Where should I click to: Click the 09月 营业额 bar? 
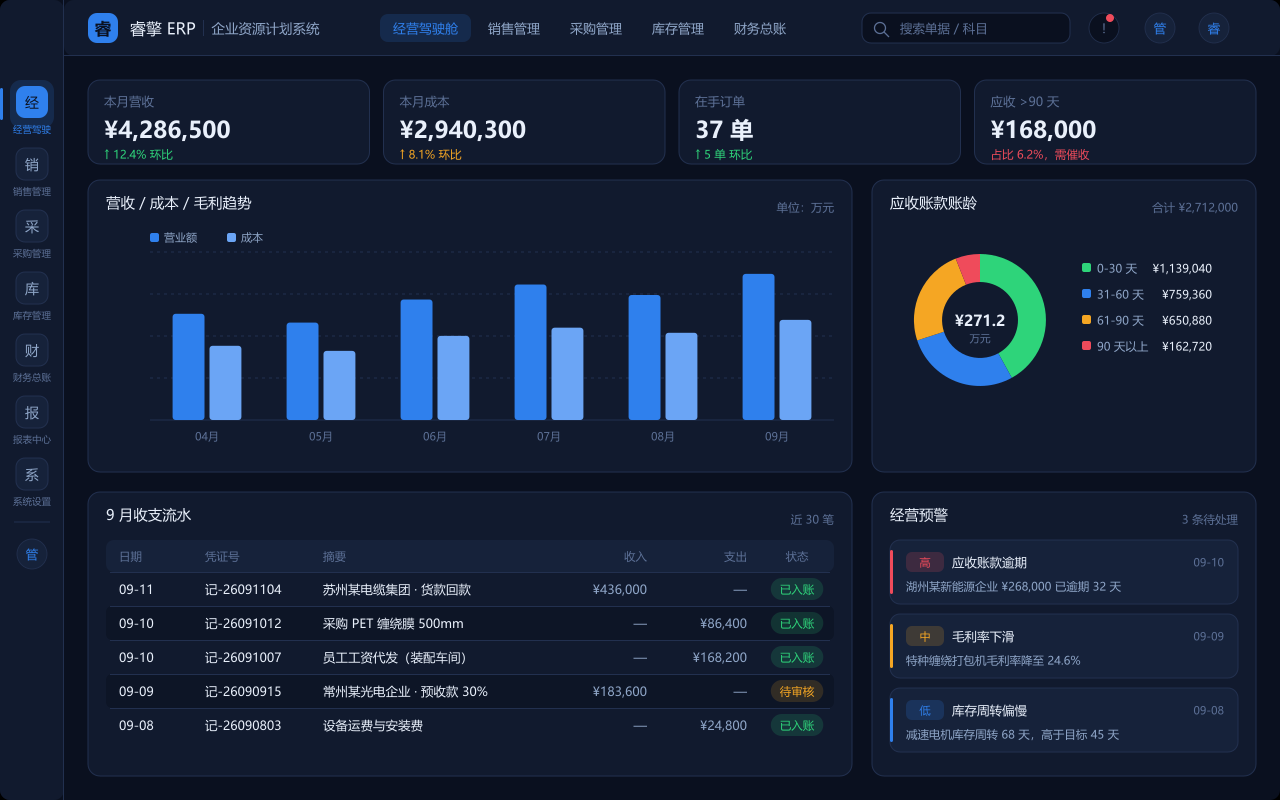(x=758, y=347)
